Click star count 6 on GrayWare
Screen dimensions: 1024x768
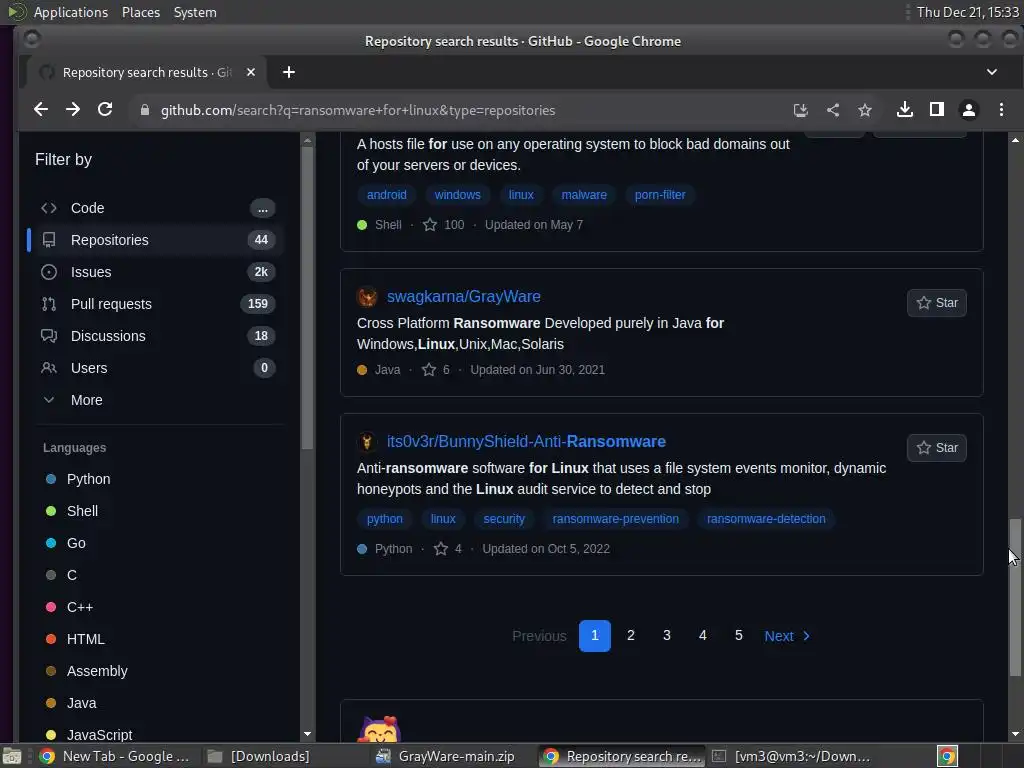(x=436, y=370)
